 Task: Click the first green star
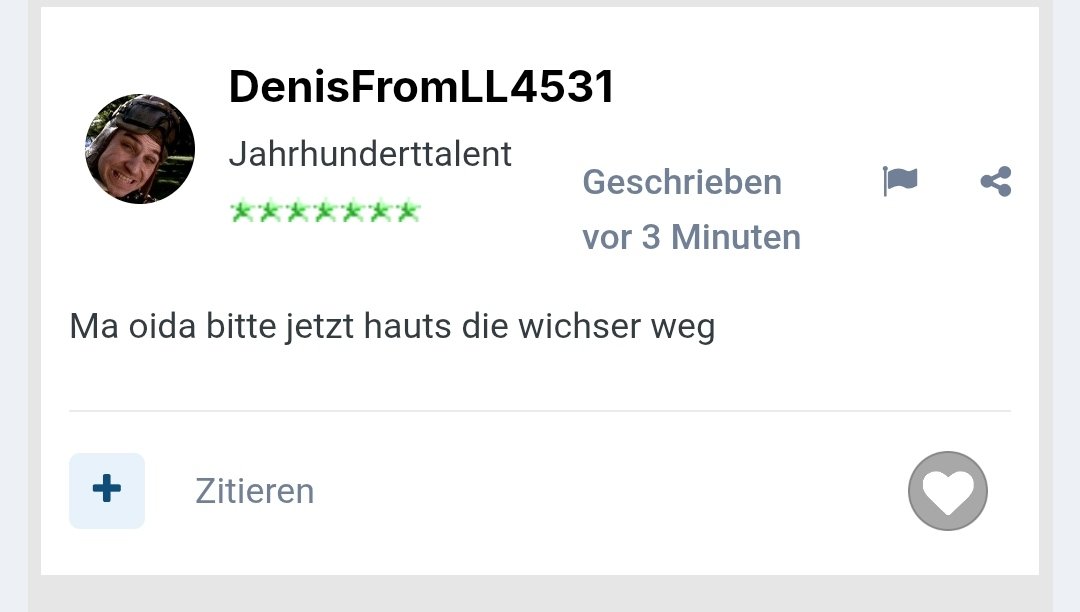pos(242,211)
